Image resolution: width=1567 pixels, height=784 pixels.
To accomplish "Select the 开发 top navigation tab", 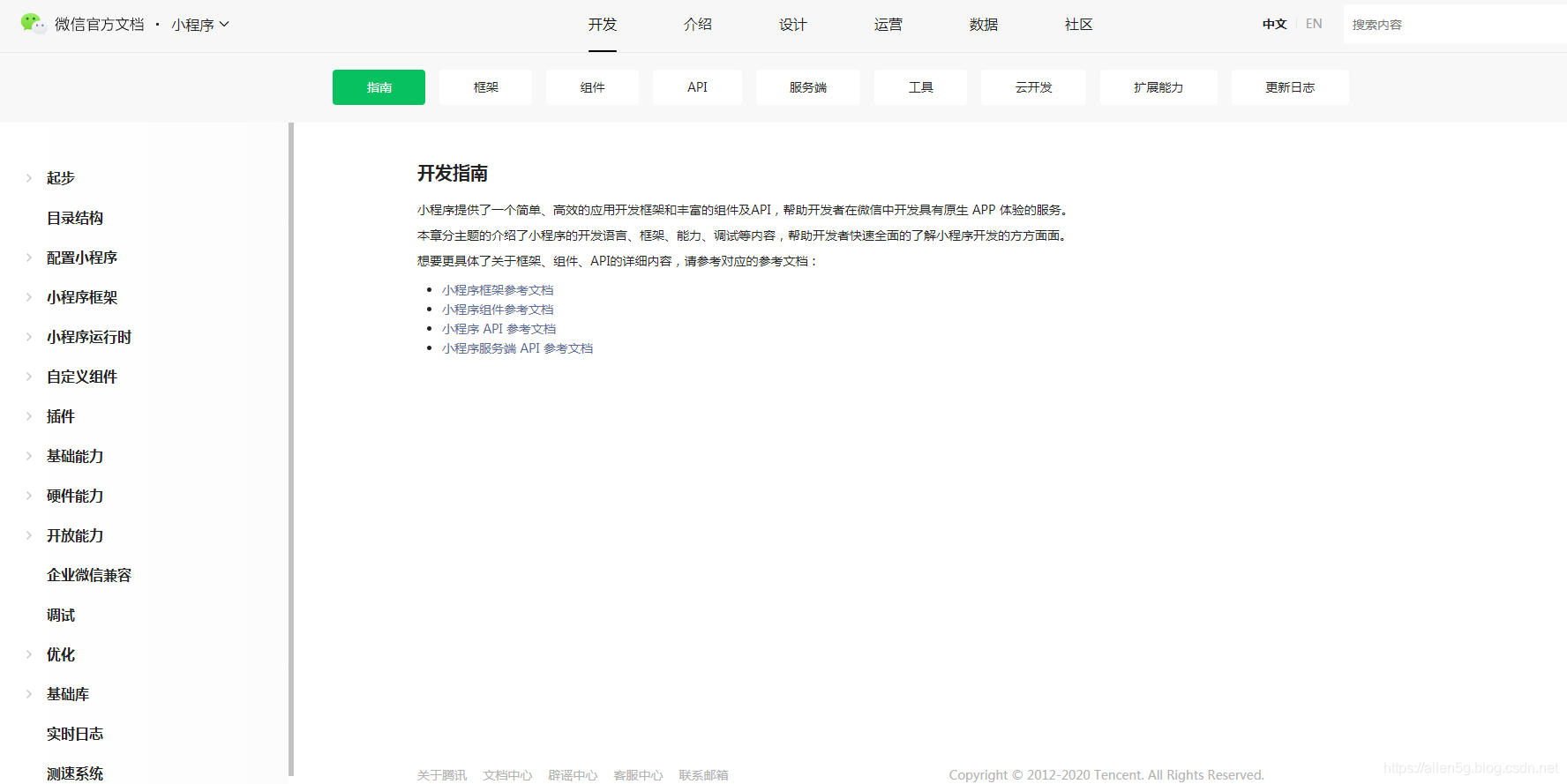I will point(603,25).
